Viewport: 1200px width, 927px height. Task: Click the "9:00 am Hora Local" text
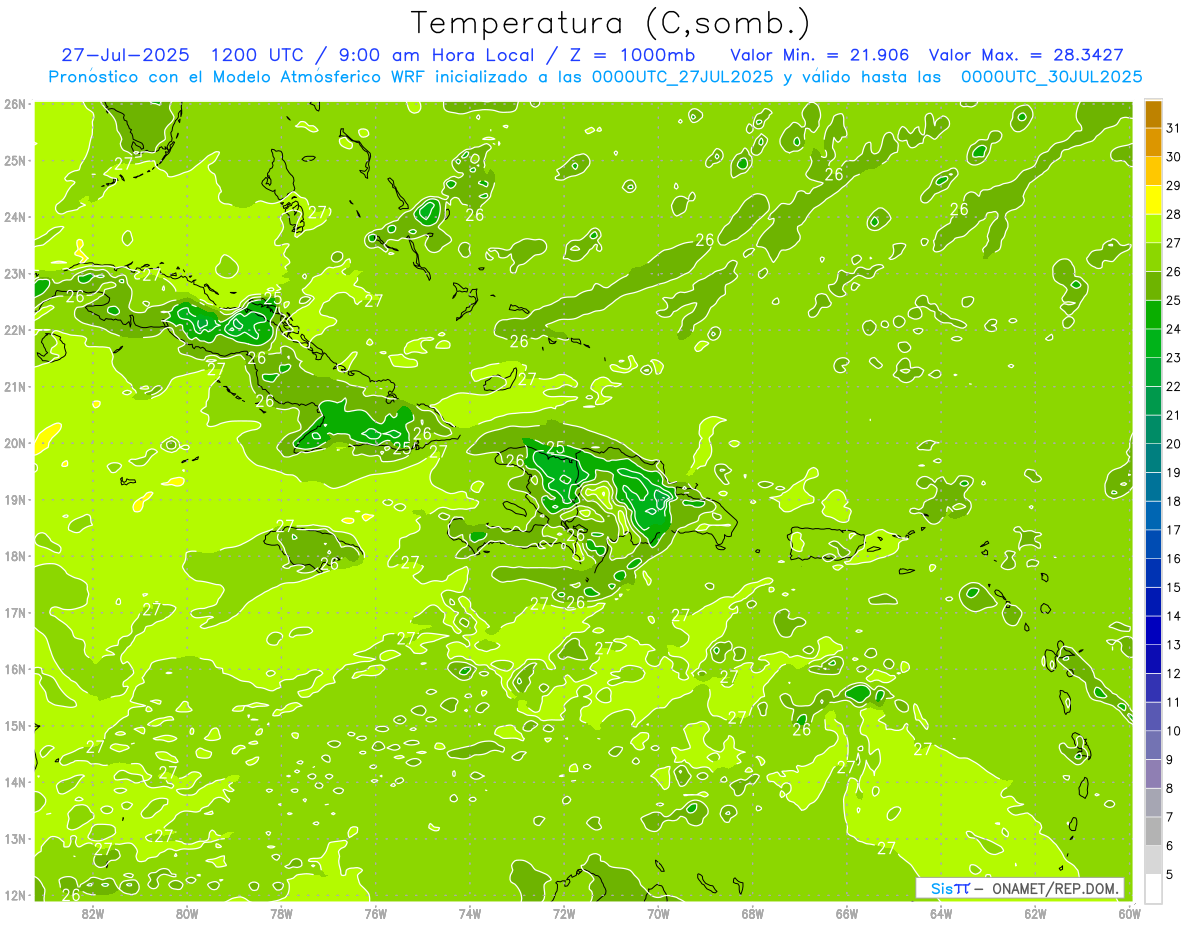pos(437,55)
